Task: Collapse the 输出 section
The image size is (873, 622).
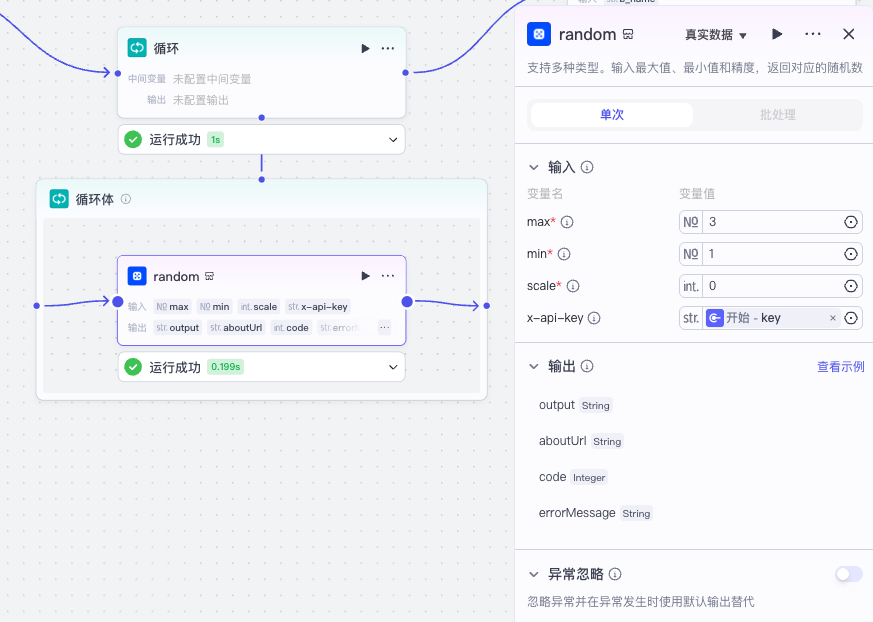Action: click(x=533, y=367)
